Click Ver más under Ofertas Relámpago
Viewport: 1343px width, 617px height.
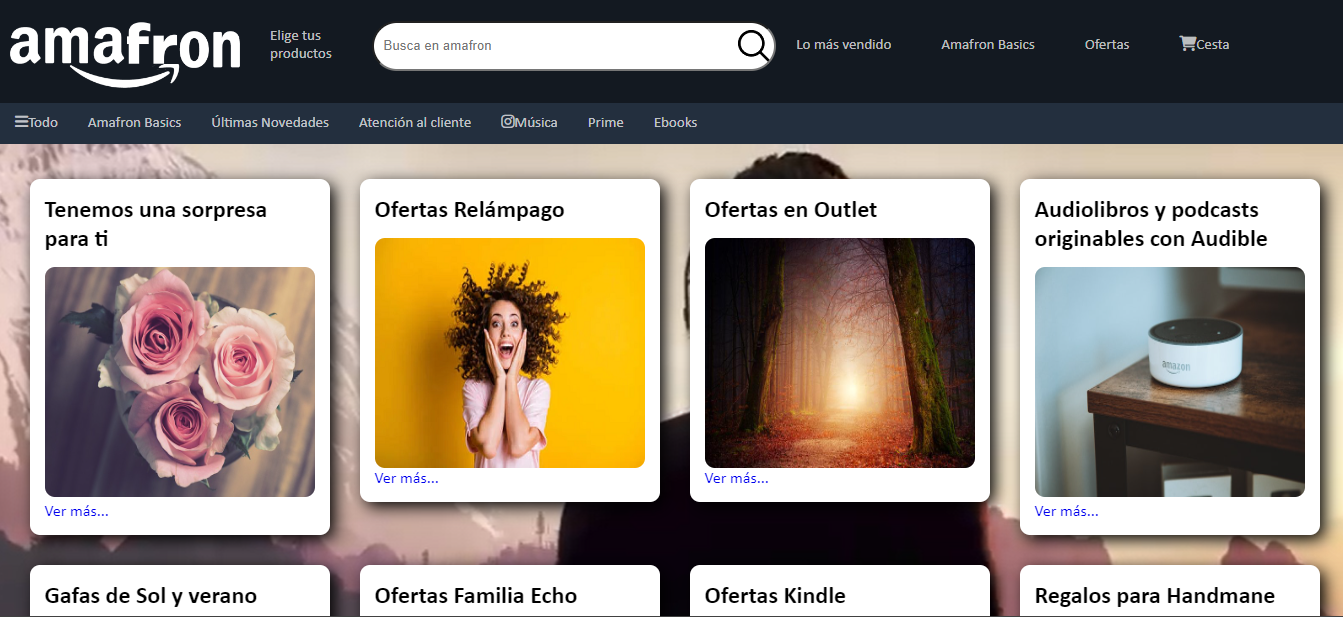pos(406,478)
